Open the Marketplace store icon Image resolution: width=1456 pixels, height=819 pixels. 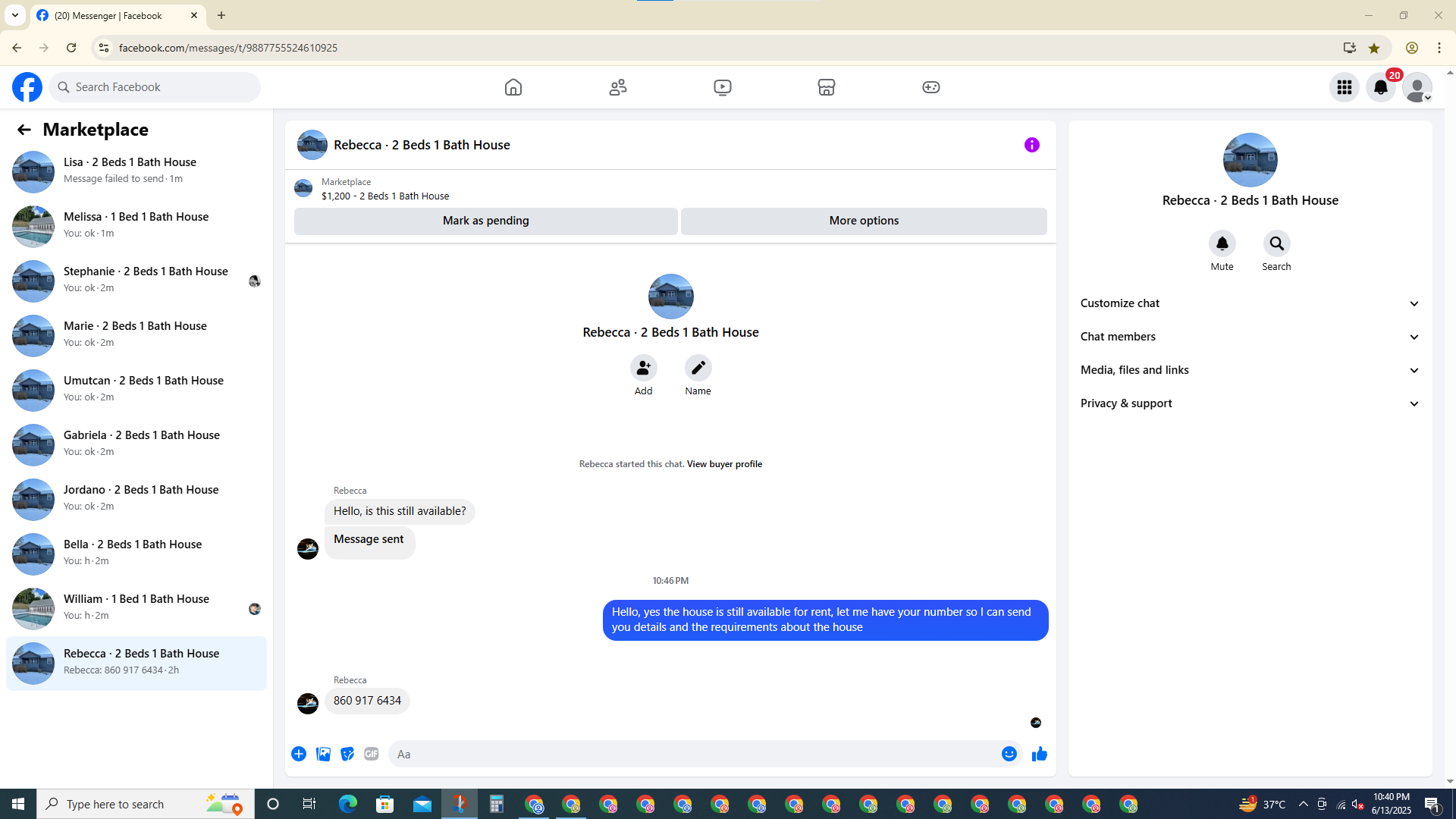tap(827, 87)
